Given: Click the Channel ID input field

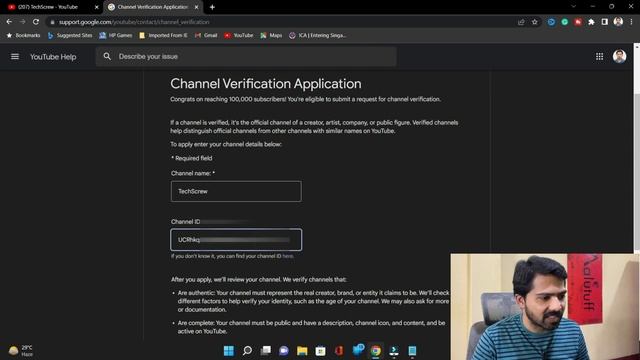Looking at the screenshot, I should [236, 240].
